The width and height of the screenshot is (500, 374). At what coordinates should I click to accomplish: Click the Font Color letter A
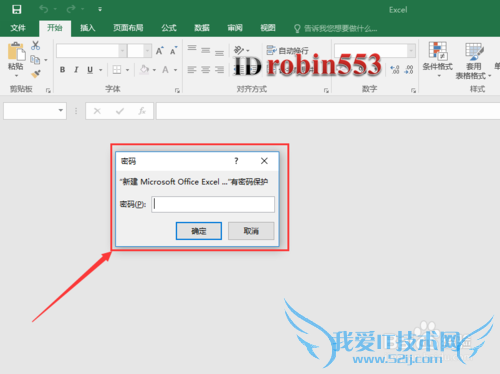coord(165,70)
